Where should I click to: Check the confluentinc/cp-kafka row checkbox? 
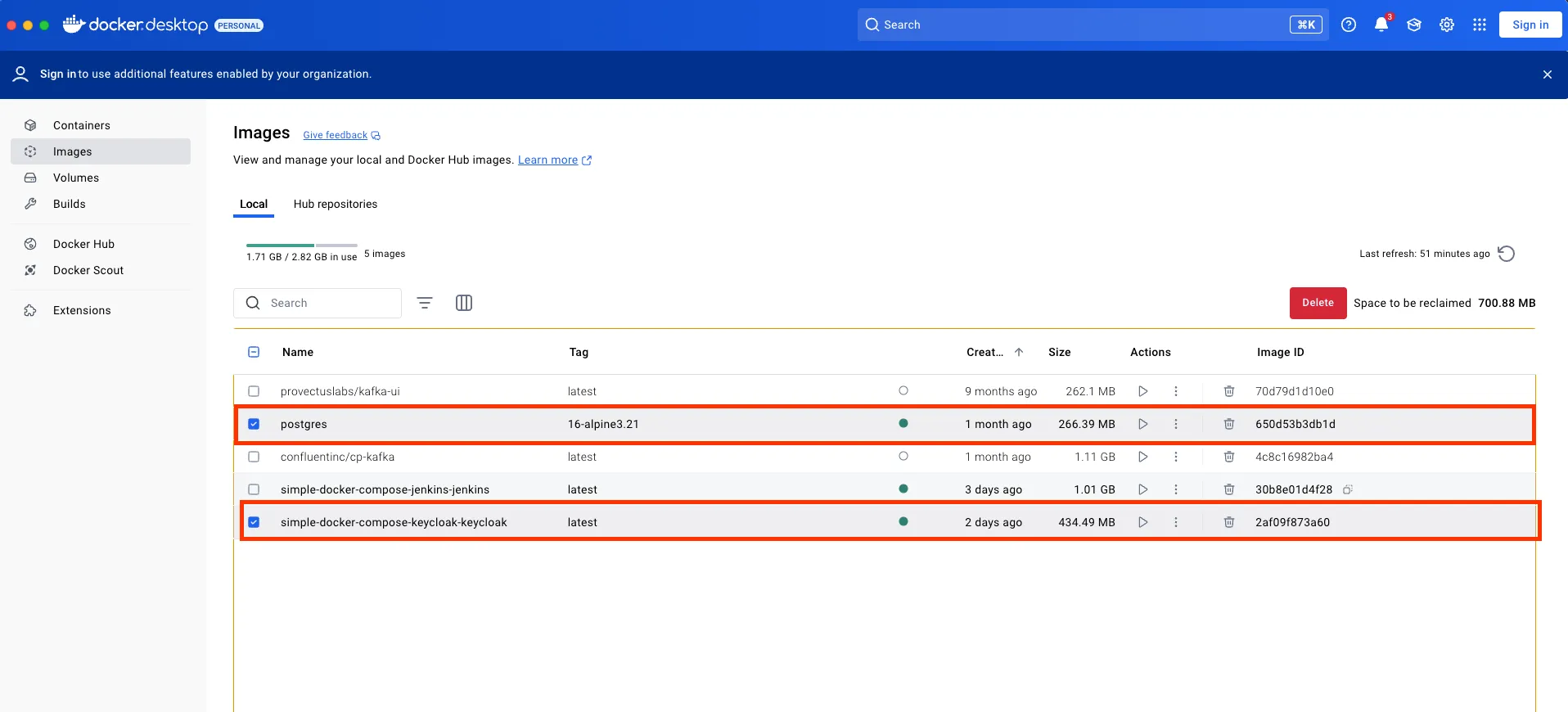point(254,457)
